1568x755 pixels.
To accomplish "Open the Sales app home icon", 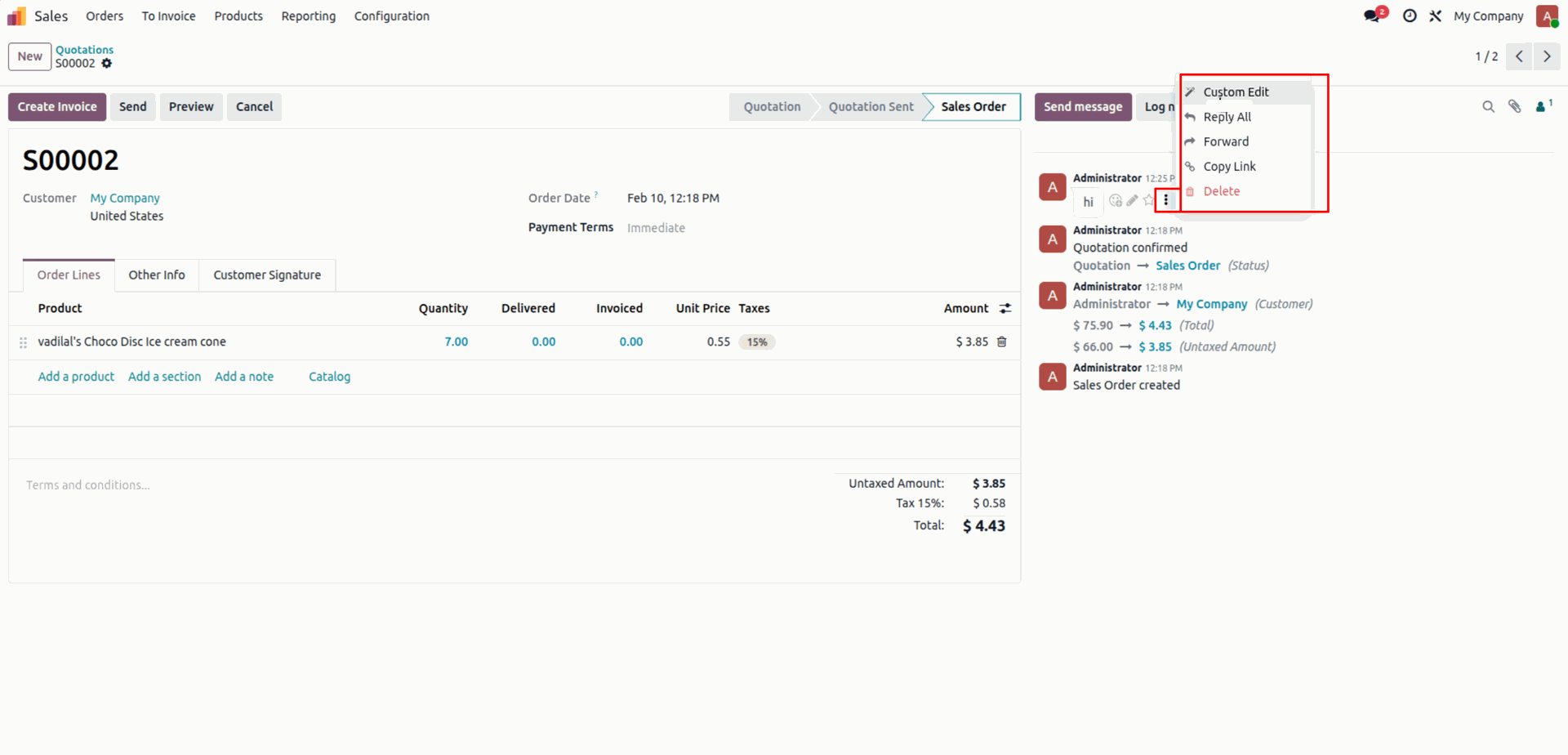I will [16, 16].
